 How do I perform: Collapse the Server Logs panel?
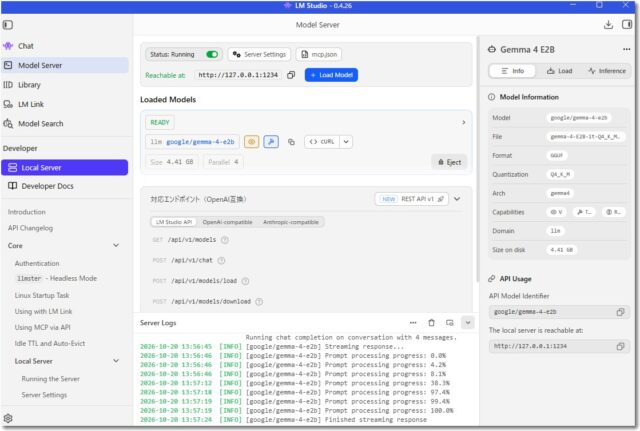(x=468, y=323)
